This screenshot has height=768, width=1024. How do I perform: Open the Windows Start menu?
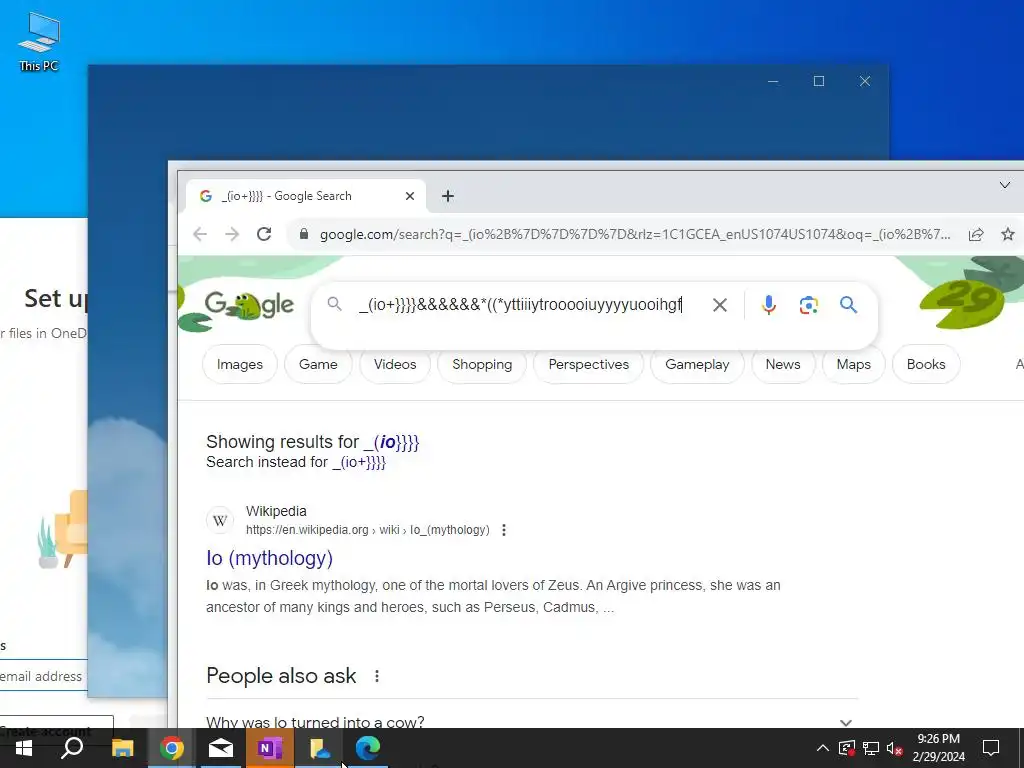point(24,748)
